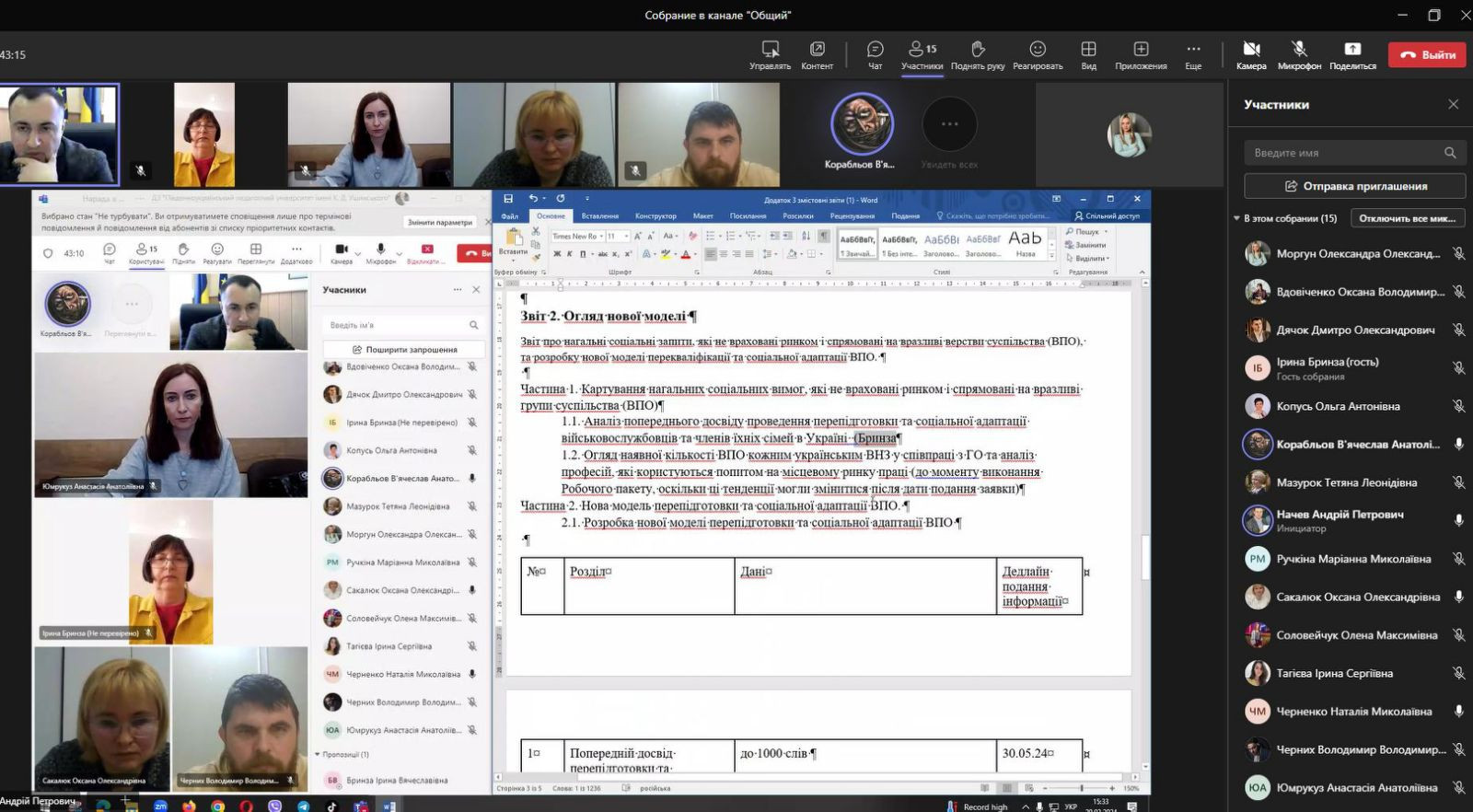
Task: Toggle mic icon beside Копусь Ольга Антонівна
Action: click(x=1458, y=406)
